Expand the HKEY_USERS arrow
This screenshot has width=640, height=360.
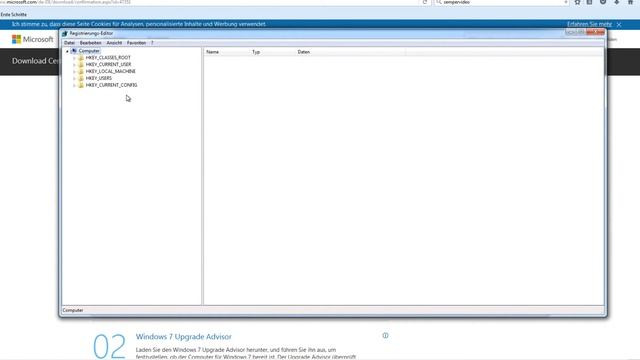click(74, 78)
